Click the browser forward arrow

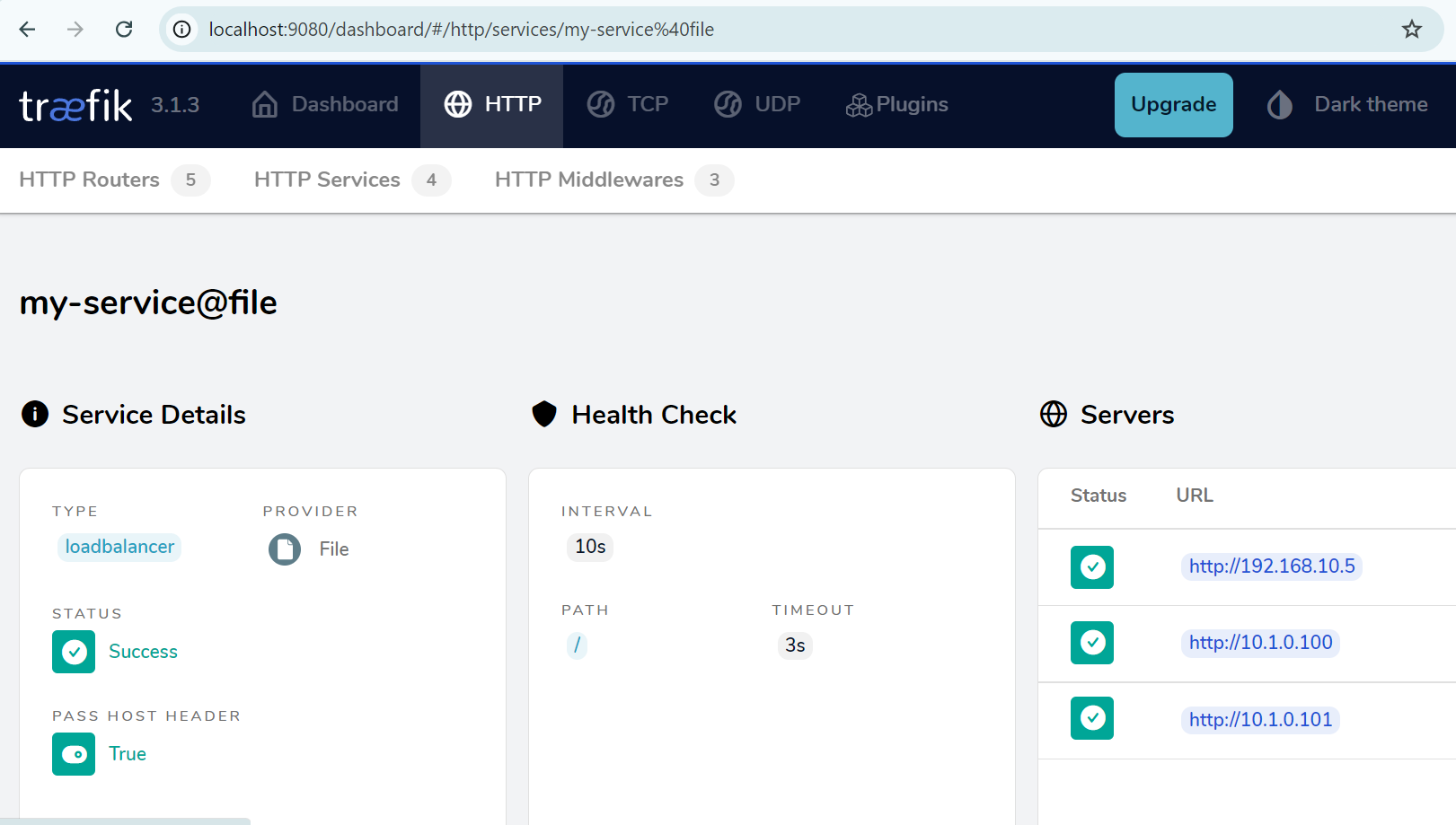75,30
